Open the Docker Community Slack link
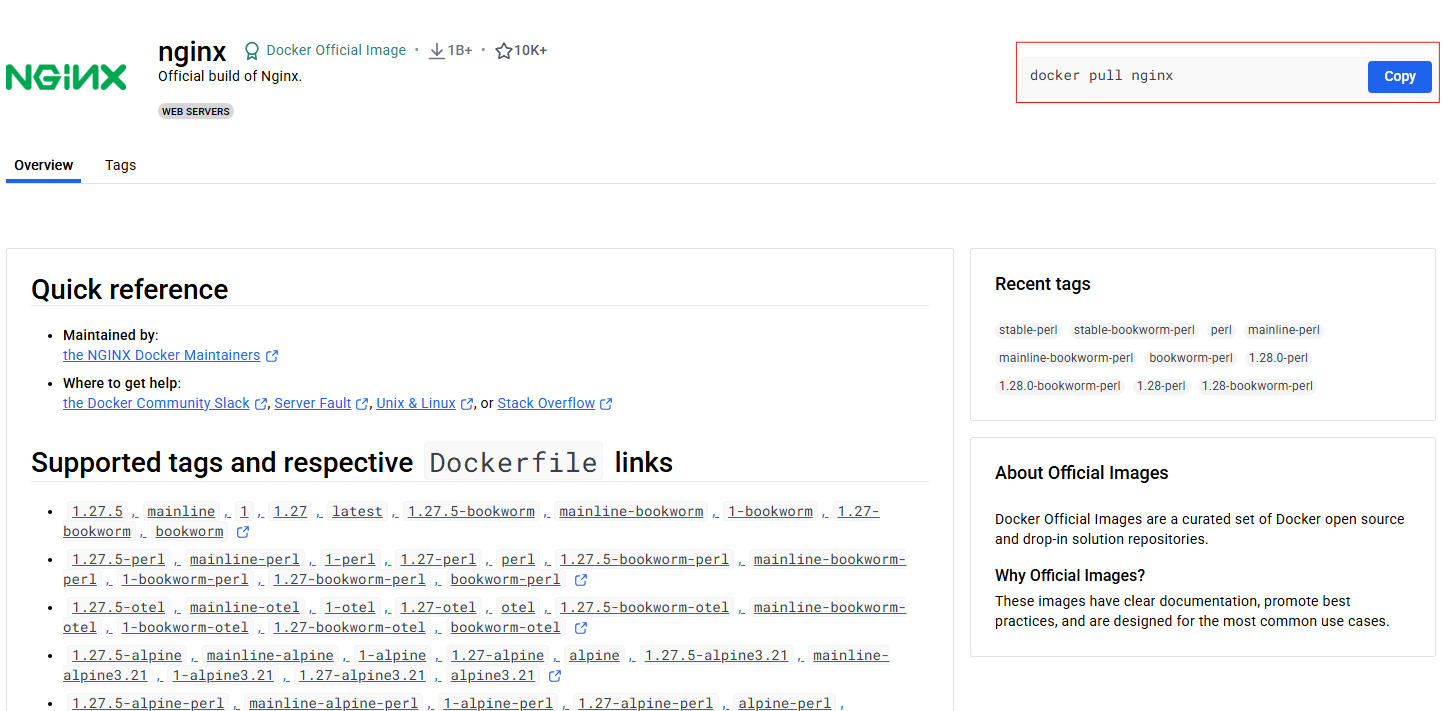Viewport: 1456px width, 711px height. [x=156, y=404]
